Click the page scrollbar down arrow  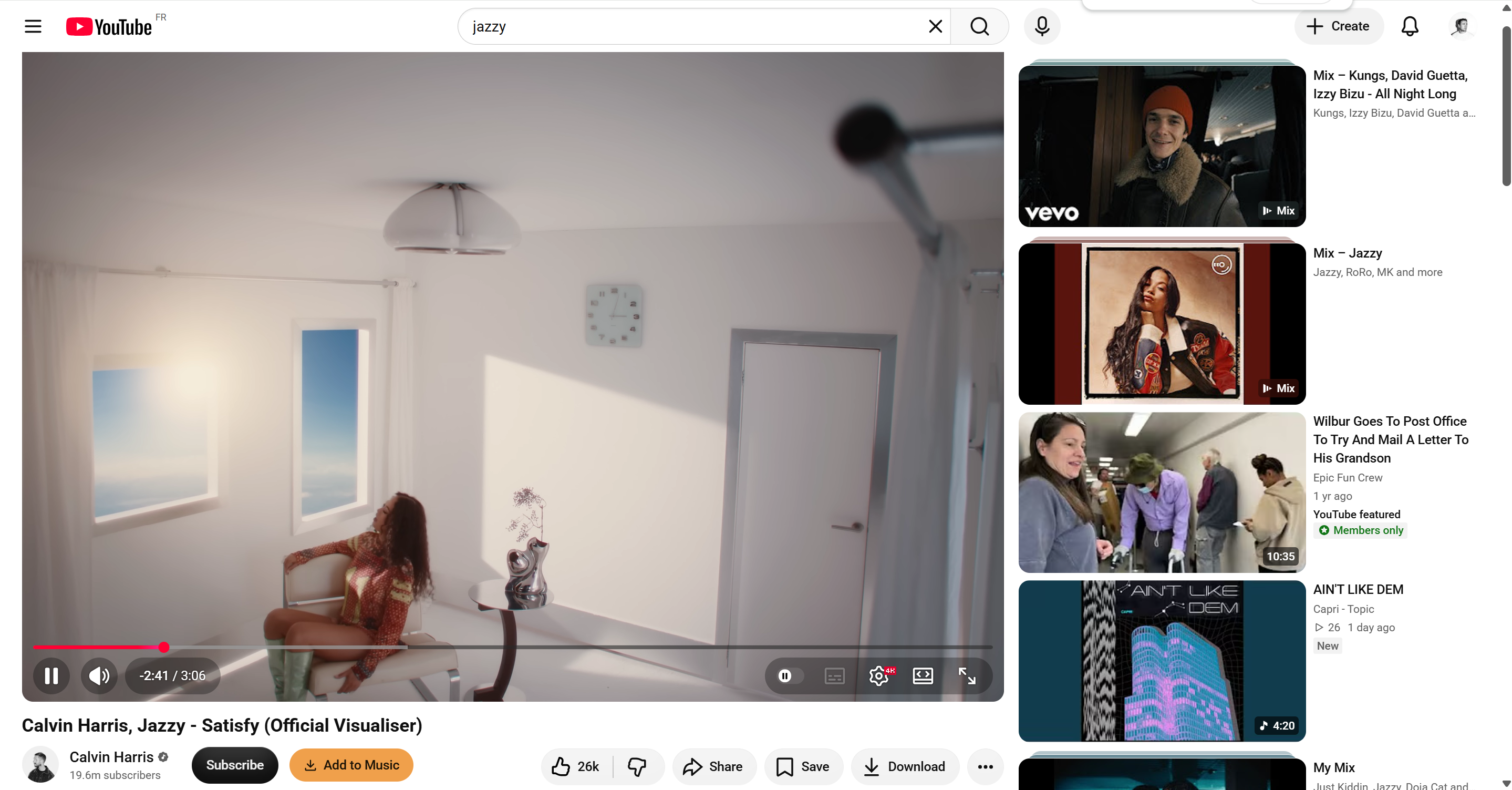tap(1506, 784)
